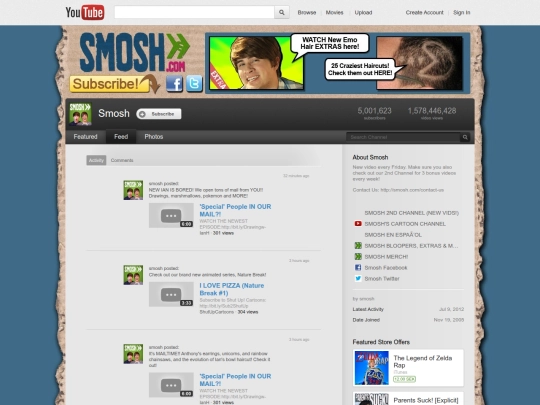The height and width of the screenshot is (405, 540).
Task: Click avatar on the 32 minutes ago post
Action: [x=133, y=190]
